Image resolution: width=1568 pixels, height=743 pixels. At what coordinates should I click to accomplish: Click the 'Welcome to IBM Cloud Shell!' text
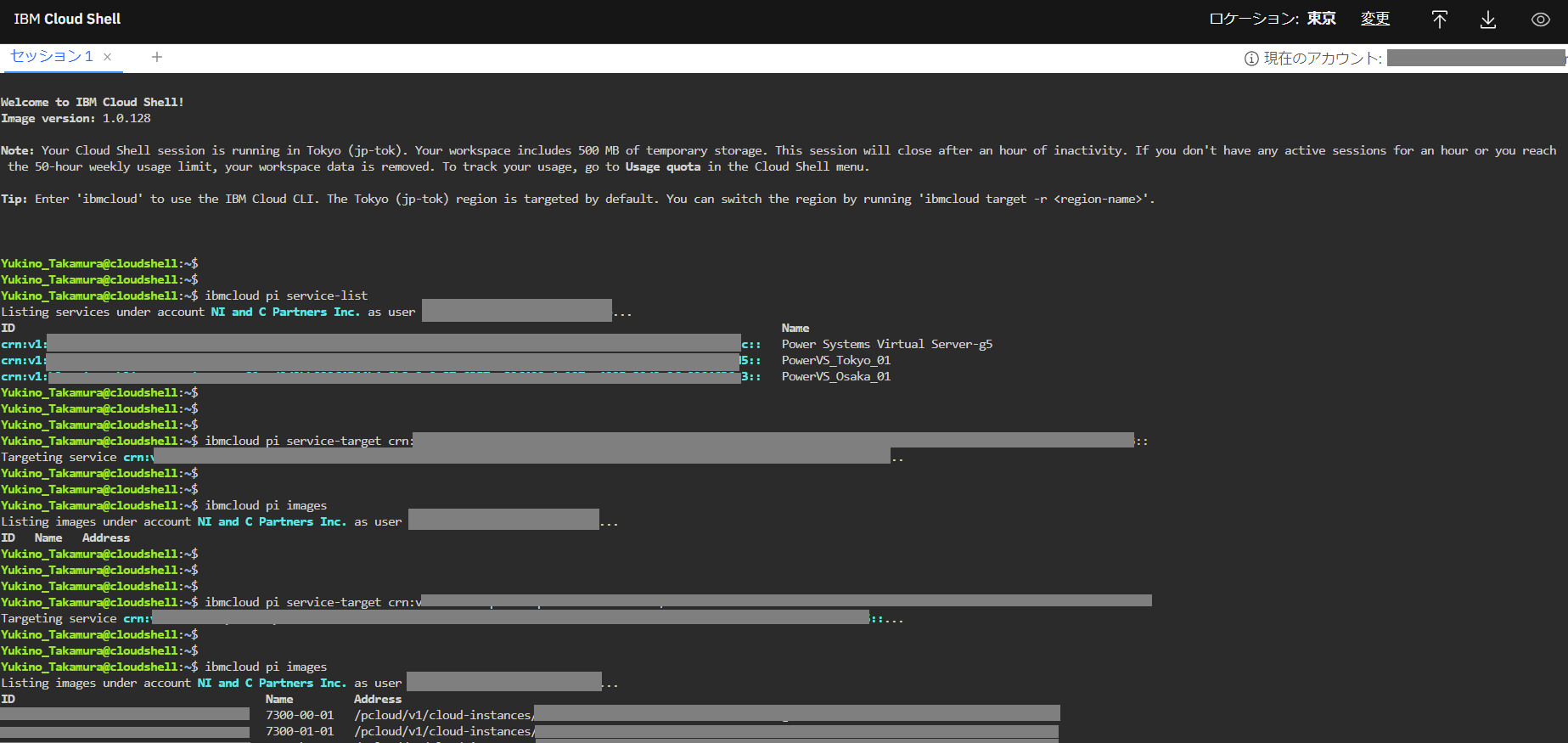tap(92, 102)
